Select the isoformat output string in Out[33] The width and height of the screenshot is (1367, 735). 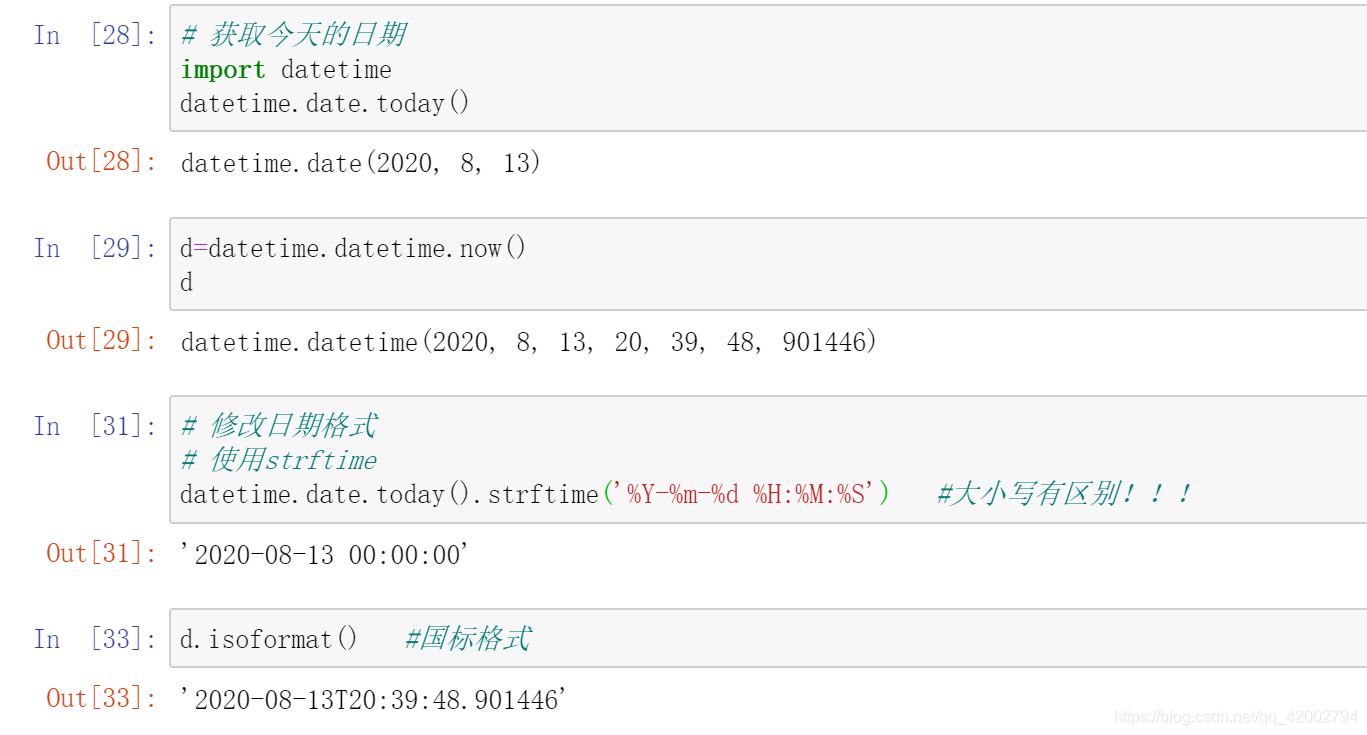point(373,700)
